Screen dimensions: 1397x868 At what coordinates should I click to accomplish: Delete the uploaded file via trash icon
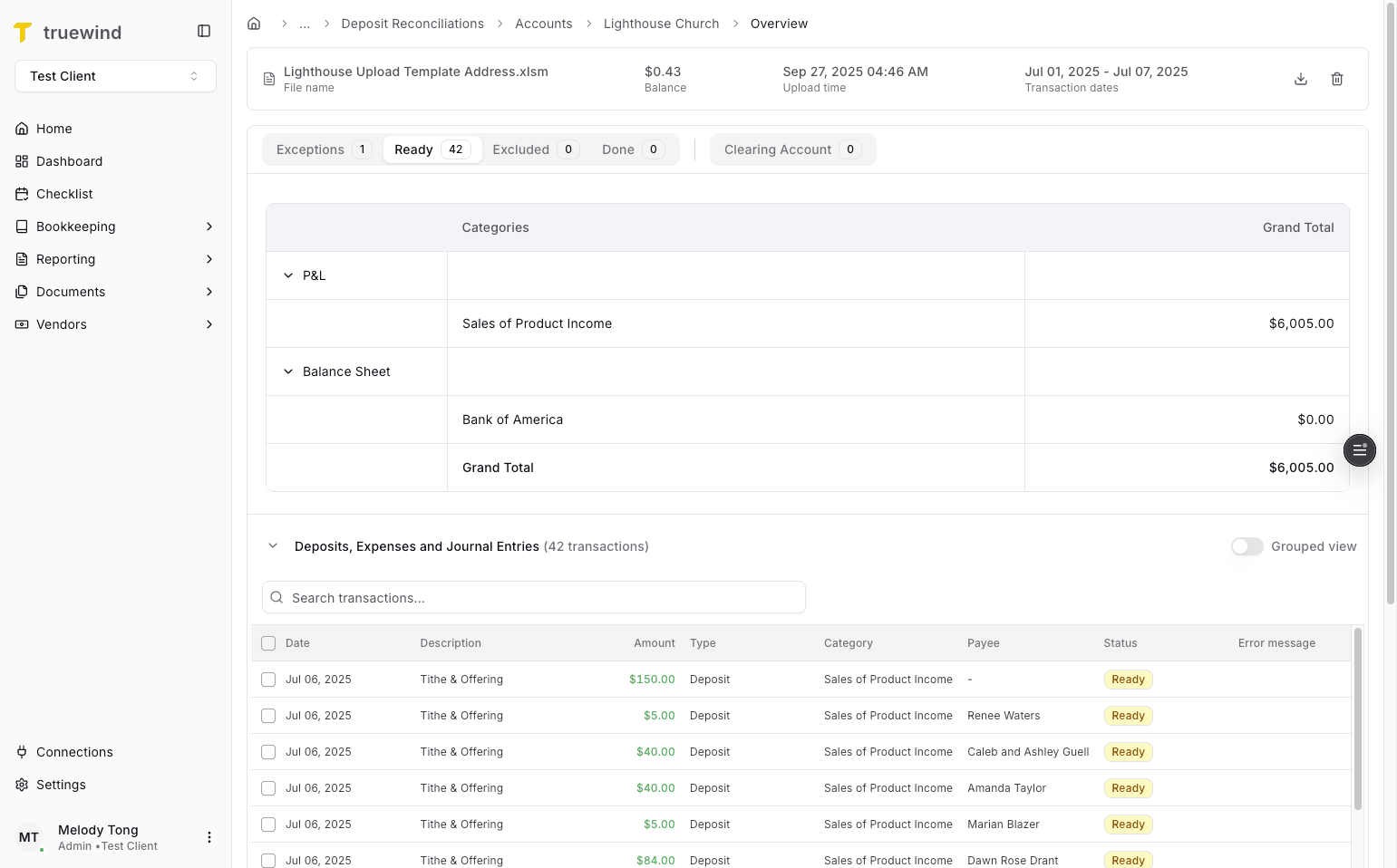click(1337, 79)
